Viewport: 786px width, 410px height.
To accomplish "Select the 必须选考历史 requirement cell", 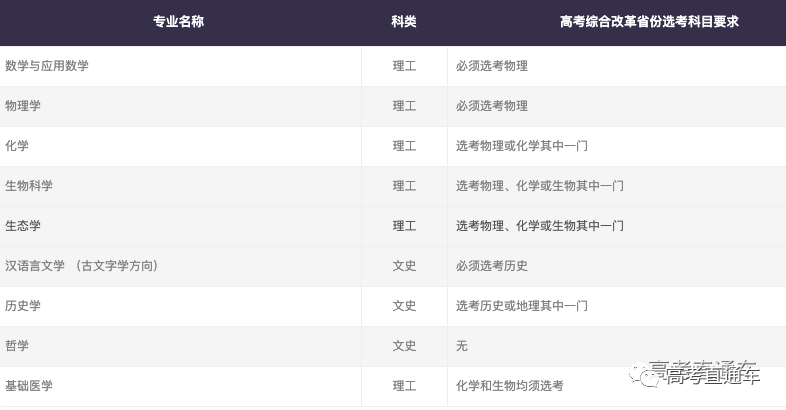I will click(492, 266).
